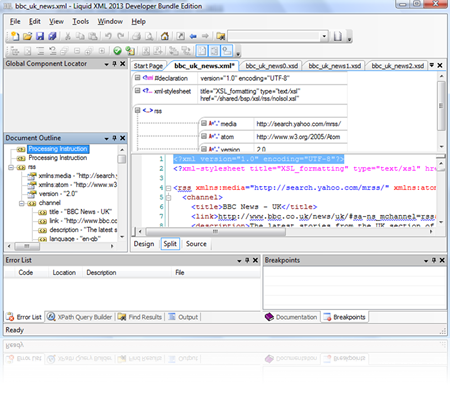Switch editor to Source view
Screen dimensions: 450x419
[196, 244]
